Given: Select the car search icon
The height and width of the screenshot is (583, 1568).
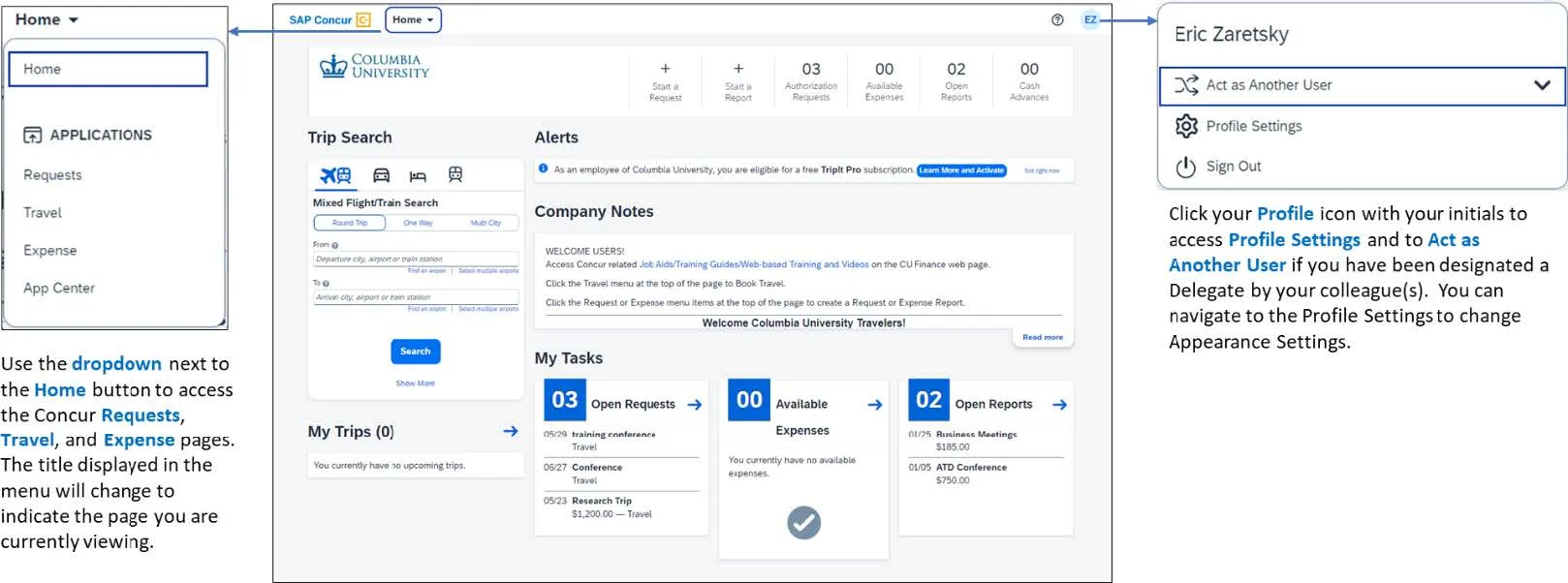Looking at the screenshot, I should pyautogui.click(x=382, y=175).
